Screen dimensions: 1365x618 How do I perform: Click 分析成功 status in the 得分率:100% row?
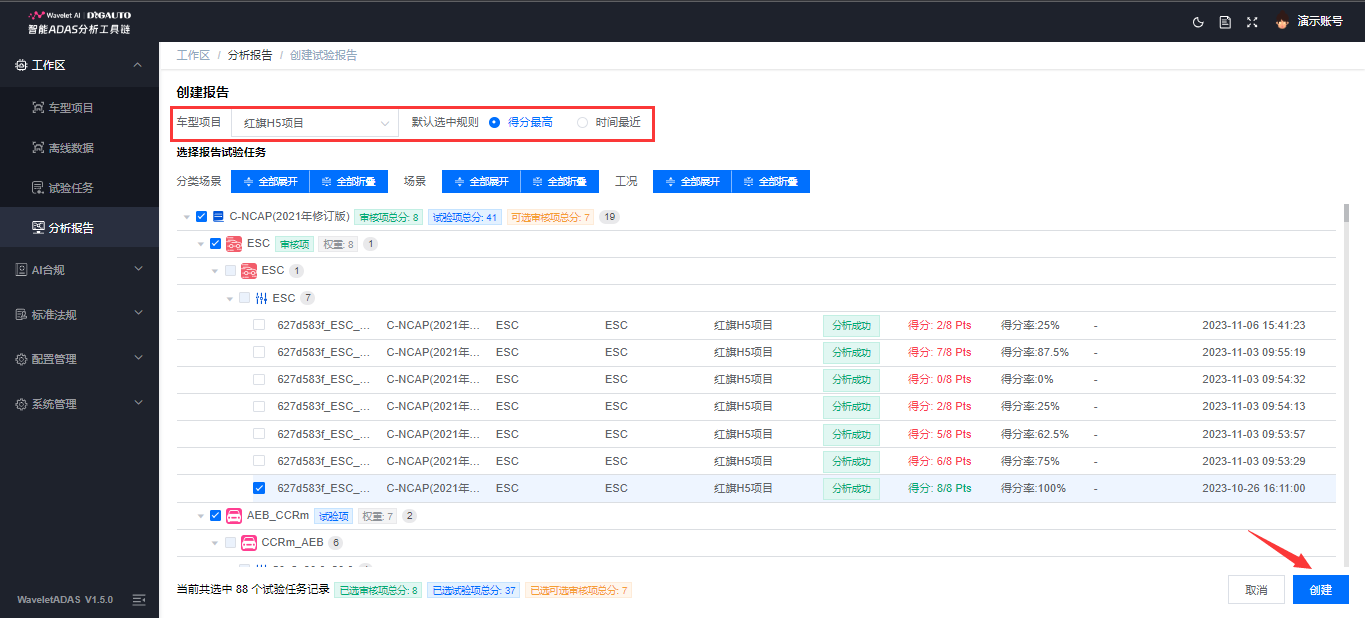tap(851, 488)
